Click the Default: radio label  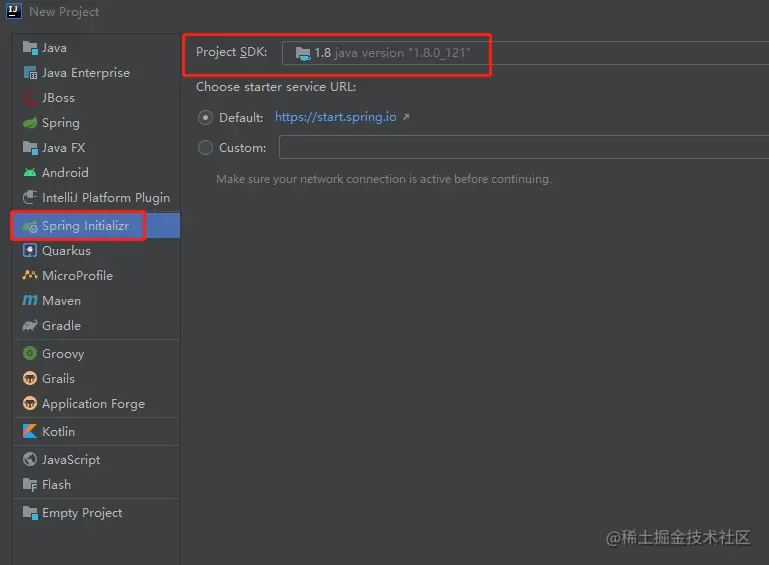(241, 118)
